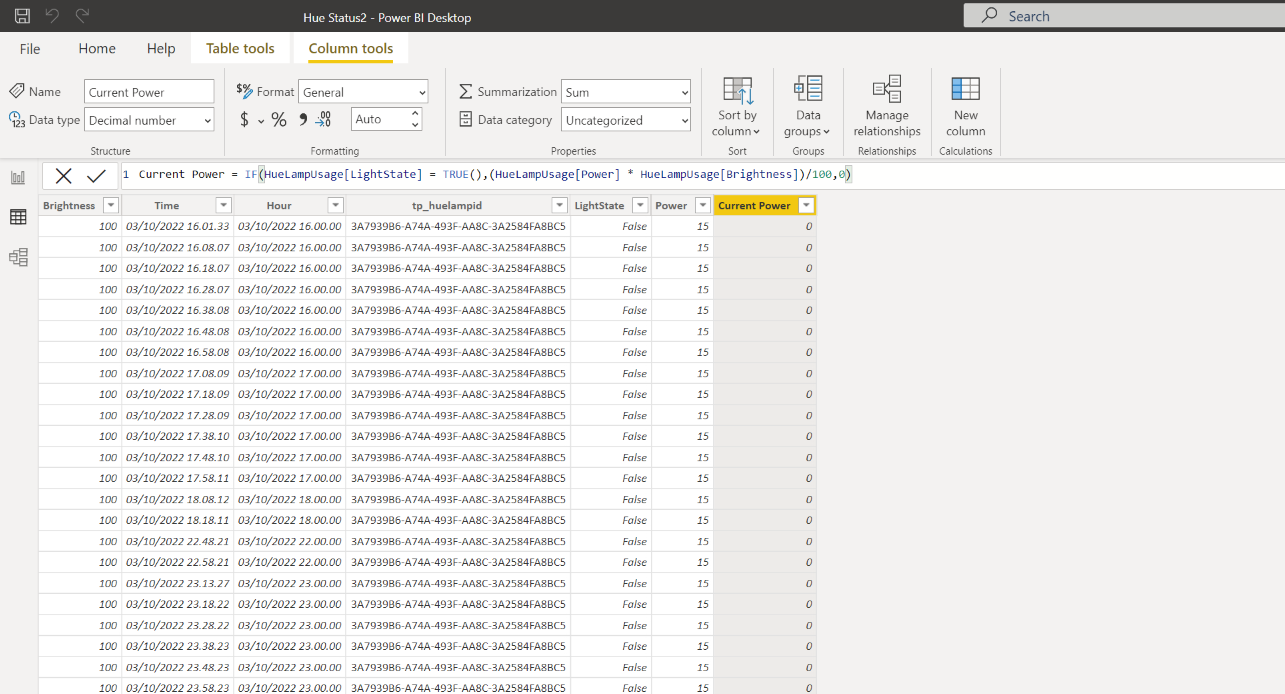Open the LightState column filter arrow

pos(638,206)
